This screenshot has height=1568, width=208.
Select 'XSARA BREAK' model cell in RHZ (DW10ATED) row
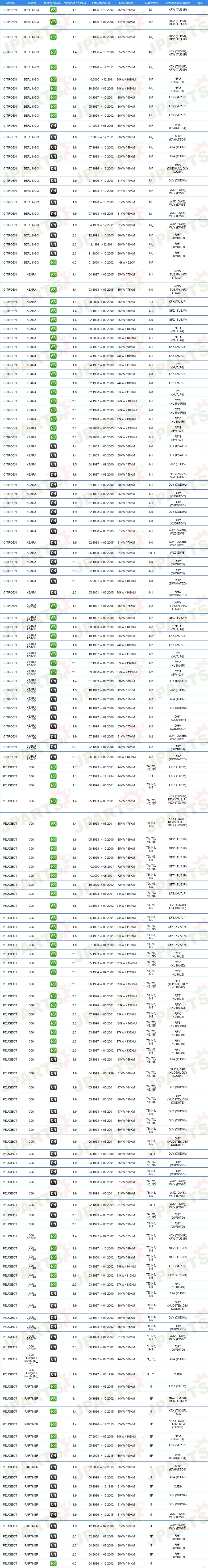coord(32,757)
